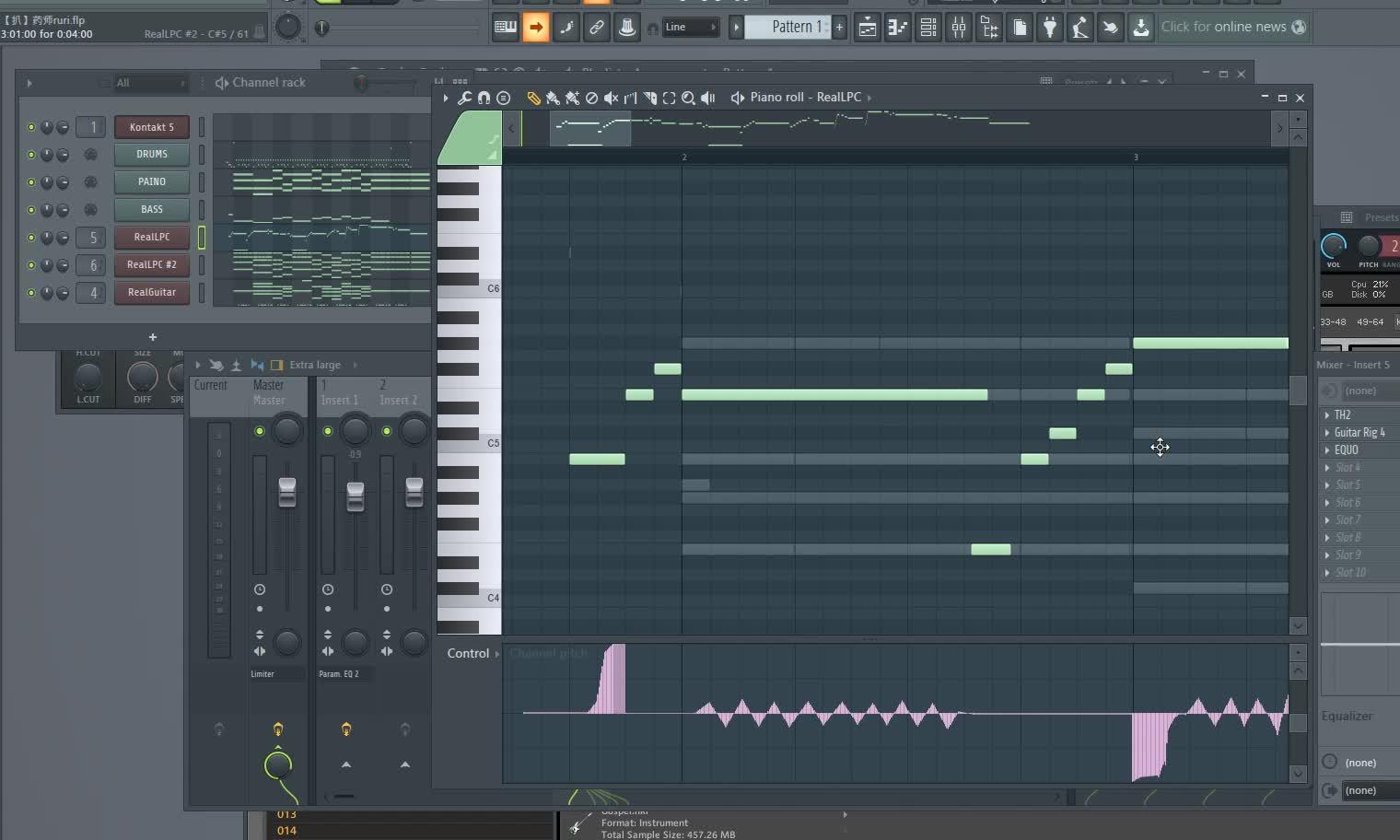This screenshot has width=1400, height=840.
Task: Open Piano roll stamp options icon
Action: pyautogui.click(x=503, y=98)
